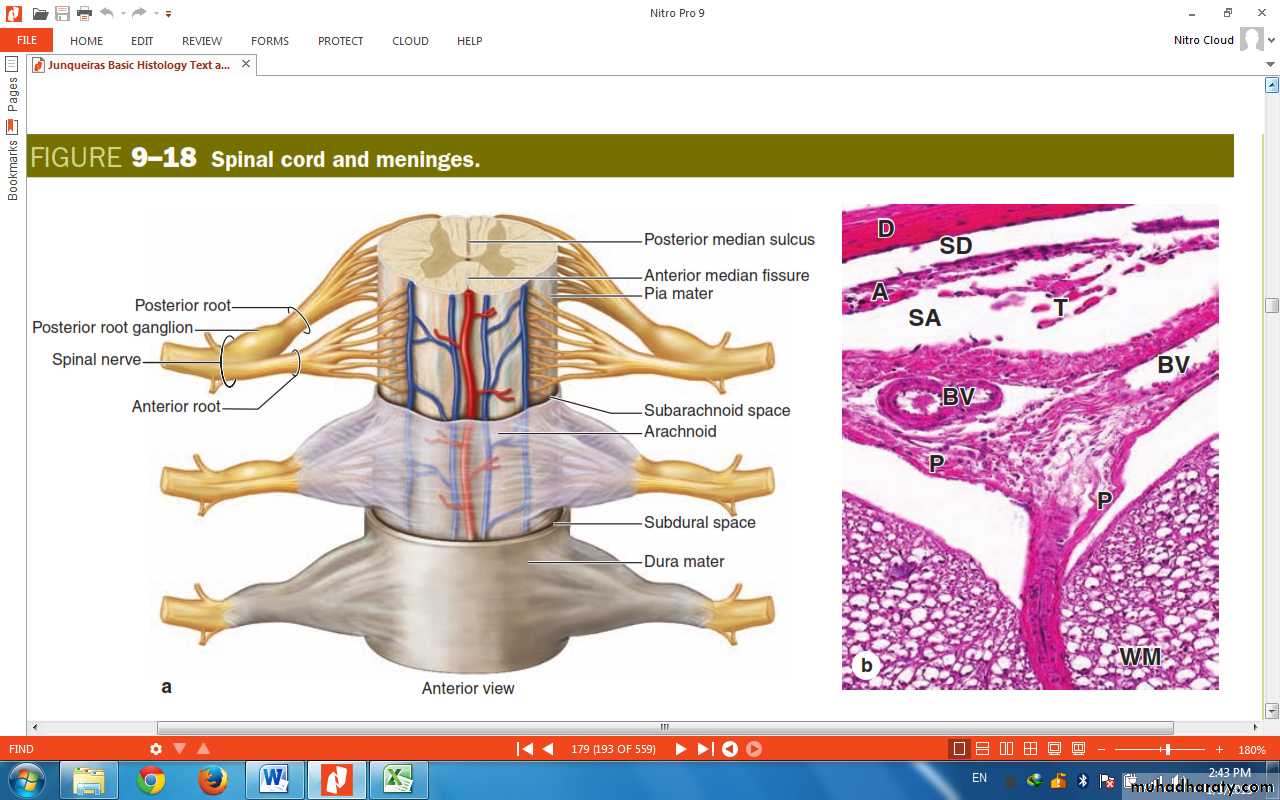Click the zoom slider handle
Viewport: 1280px width, 800px height.
1166,749
